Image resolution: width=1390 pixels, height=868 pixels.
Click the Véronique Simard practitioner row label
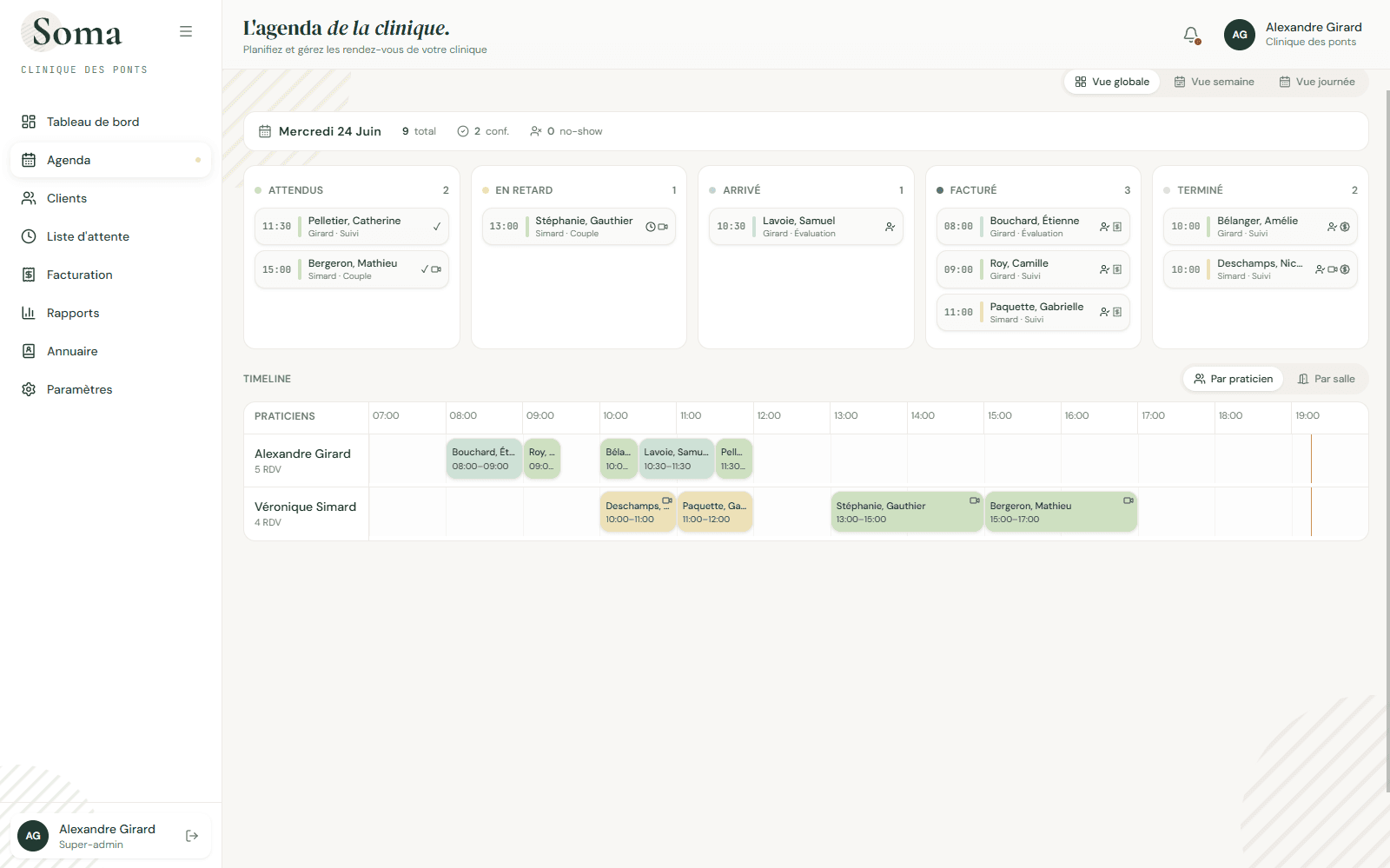(x=305, y=513)
